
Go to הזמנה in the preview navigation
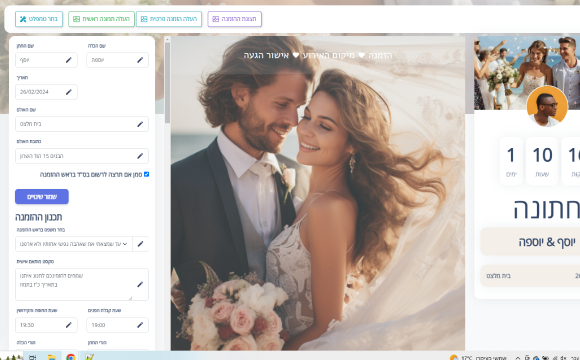[x=380, y=55]
